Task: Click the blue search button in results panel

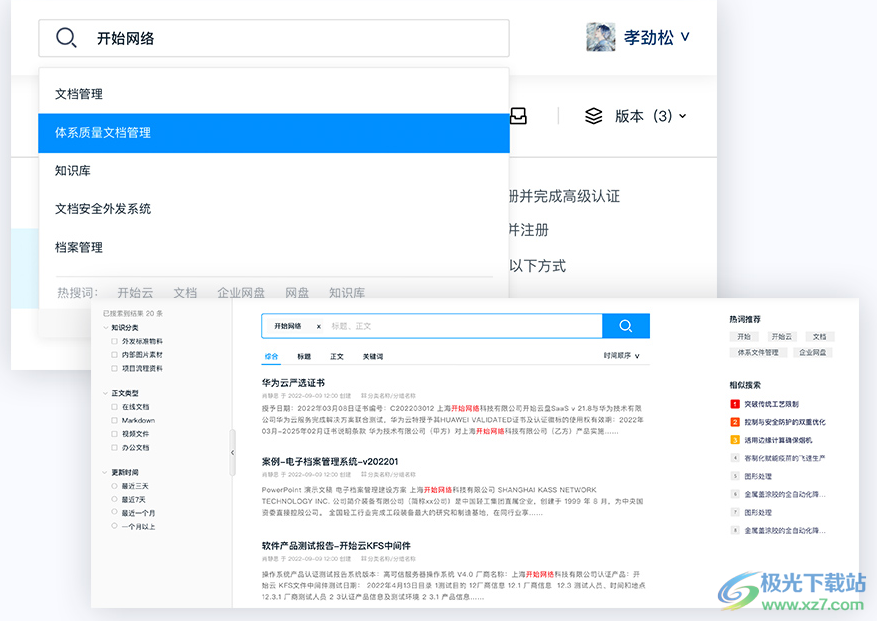Action: pyautogui.click(x=626, y=326)
